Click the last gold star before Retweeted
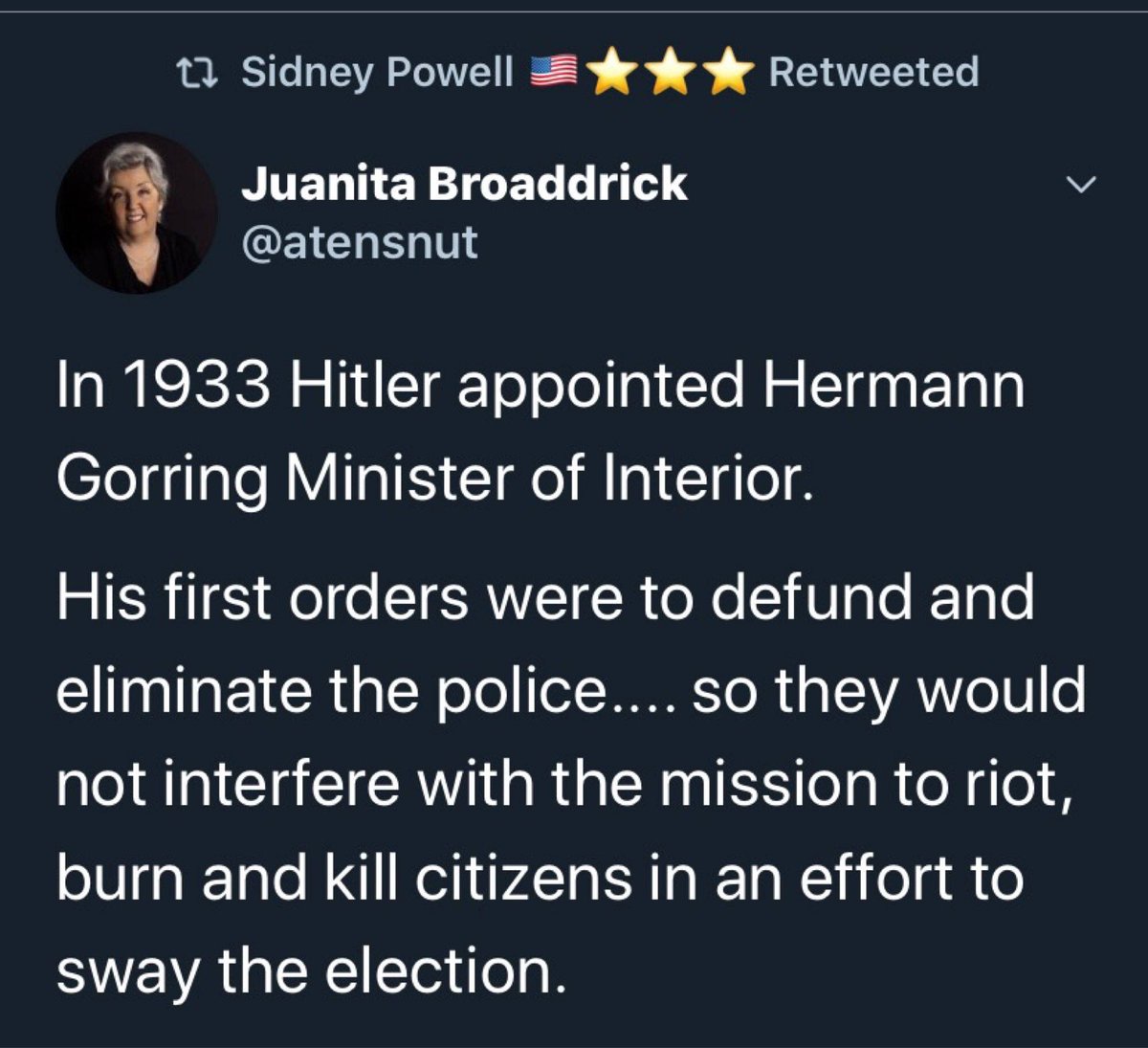This screenshot has width=1148, height=1048. coord(728,73)
